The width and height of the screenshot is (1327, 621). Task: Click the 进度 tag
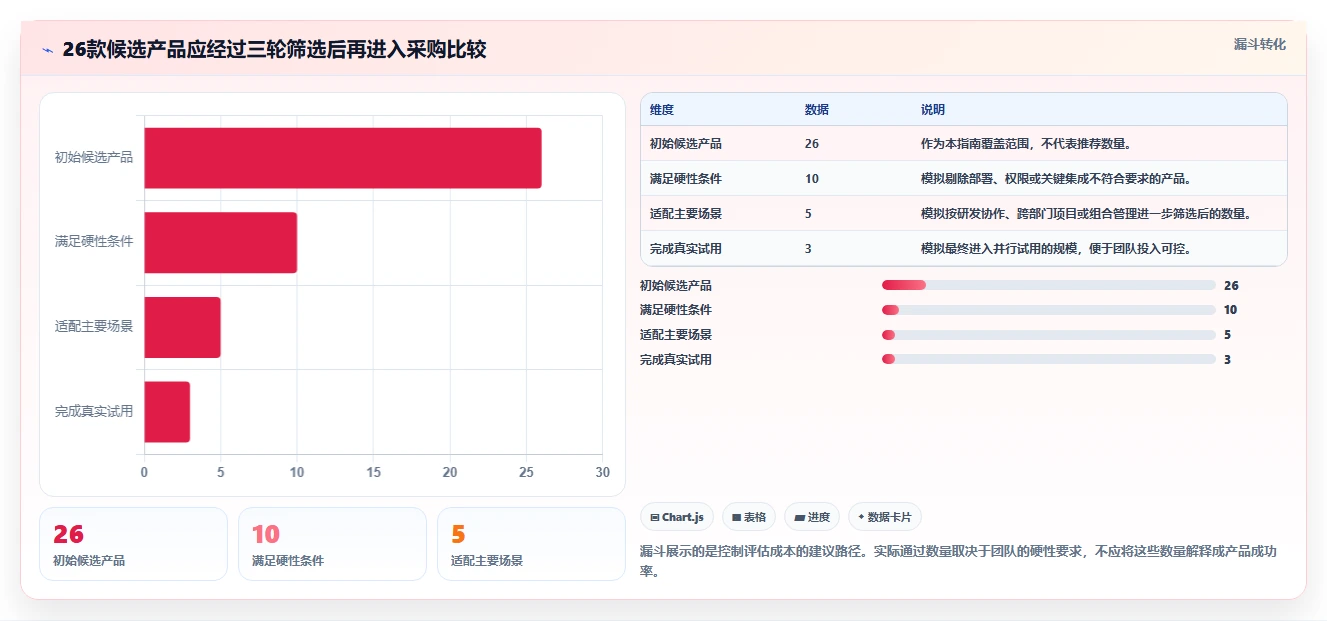pyautogui.click(x=812, y=517)
